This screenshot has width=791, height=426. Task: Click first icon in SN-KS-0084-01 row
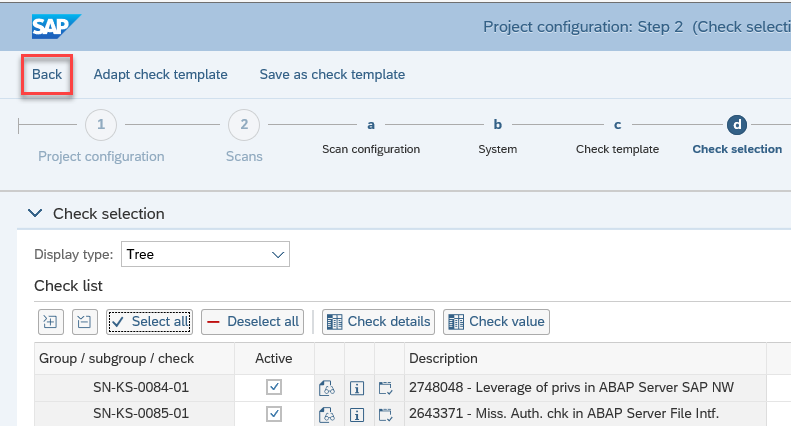(x=329, y=387)
